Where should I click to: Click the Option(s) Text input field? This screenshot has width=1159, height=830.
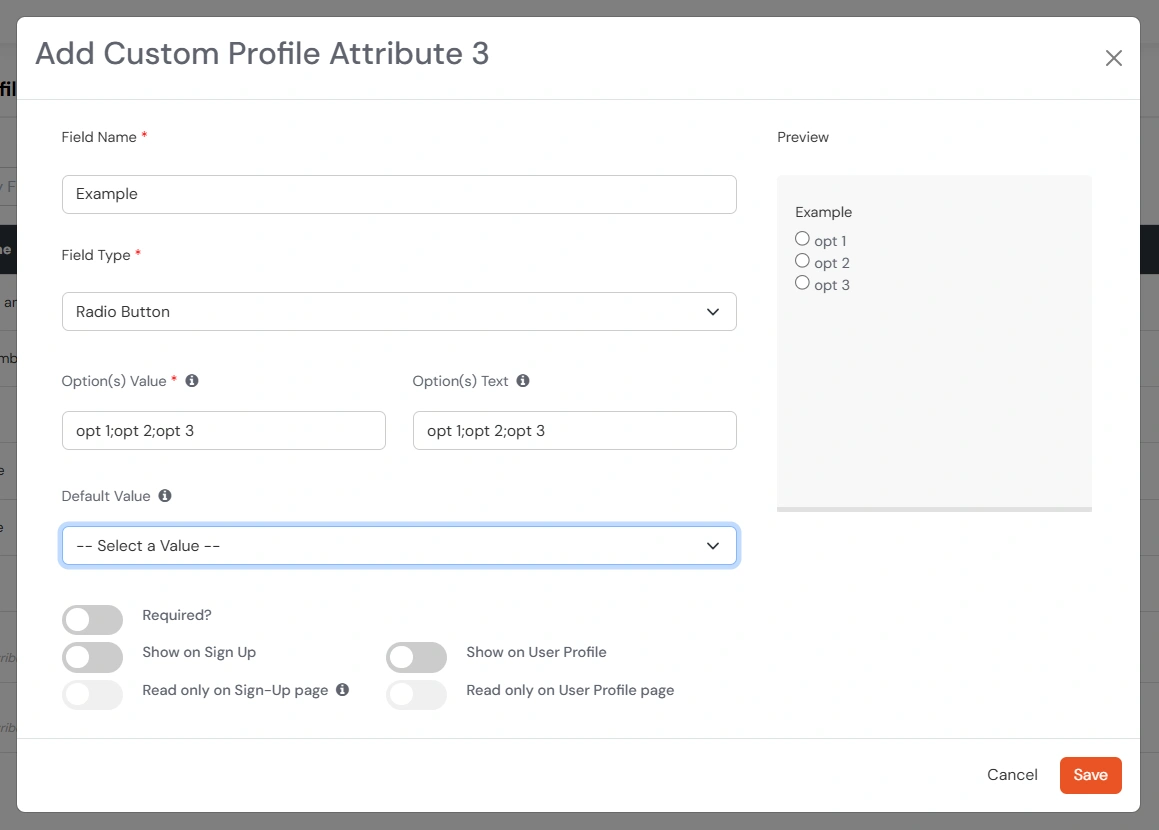point(574,430)
